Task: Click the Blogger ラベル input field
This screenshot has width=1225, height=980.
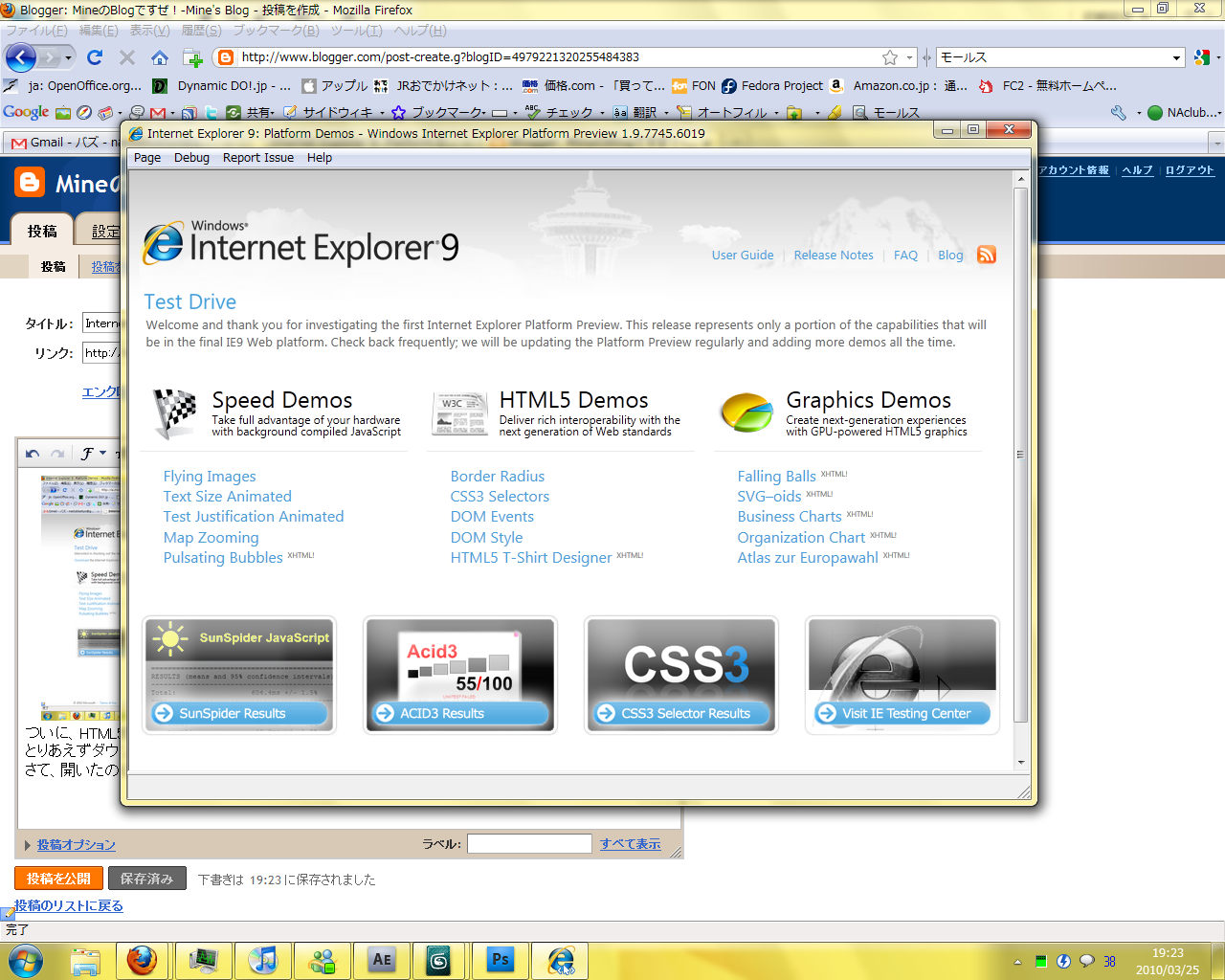Action: tap(529, 844)
